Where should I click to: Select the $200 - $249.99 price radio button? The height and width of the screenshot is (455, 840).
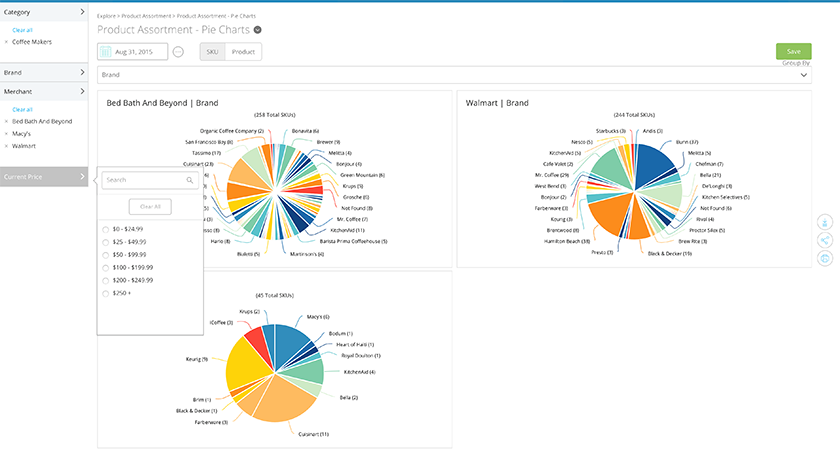tap(106, 281)
